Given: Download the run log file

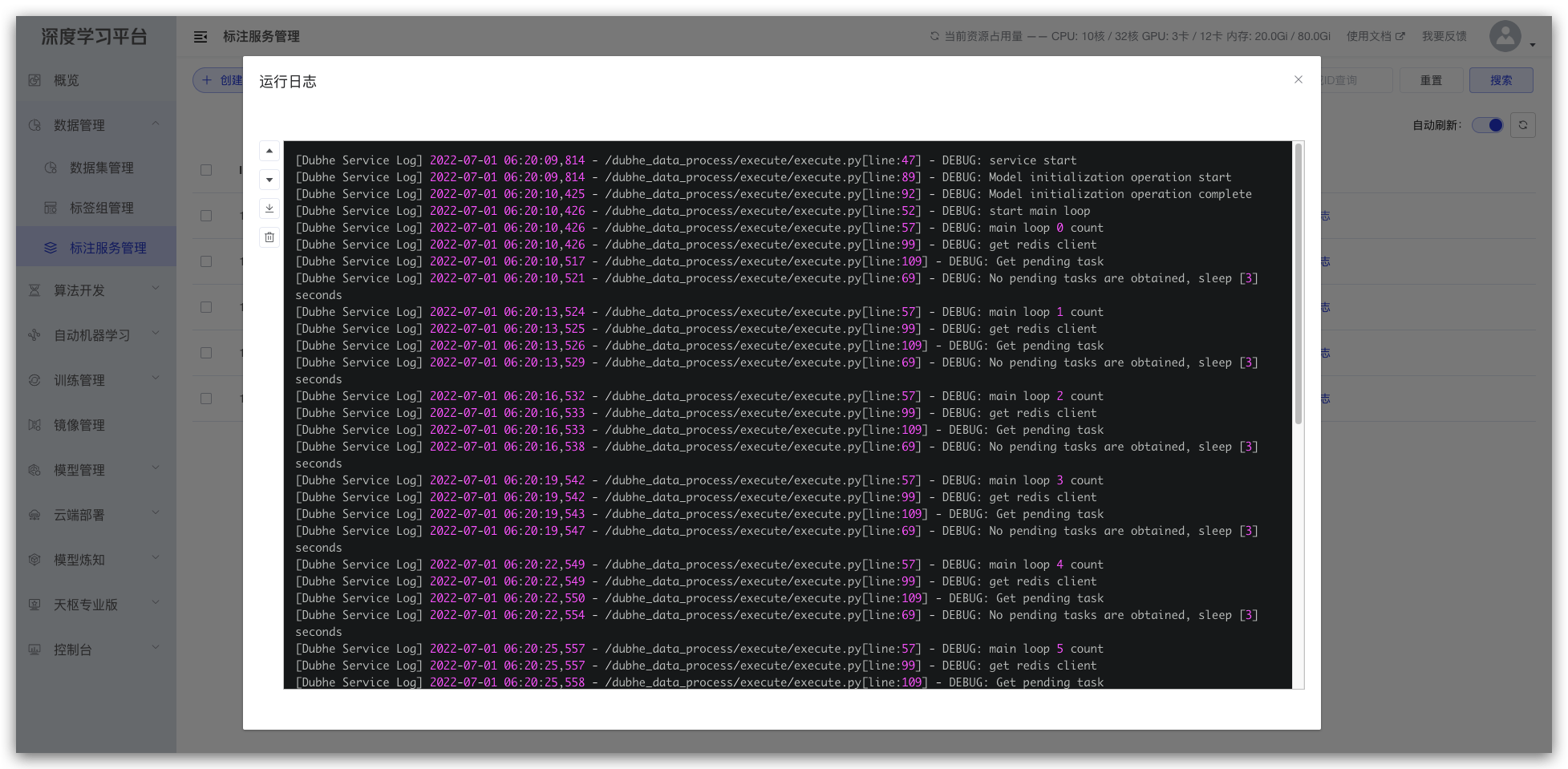Looking at the screenshot, I should pyautogui.click(x=269, y=208).
